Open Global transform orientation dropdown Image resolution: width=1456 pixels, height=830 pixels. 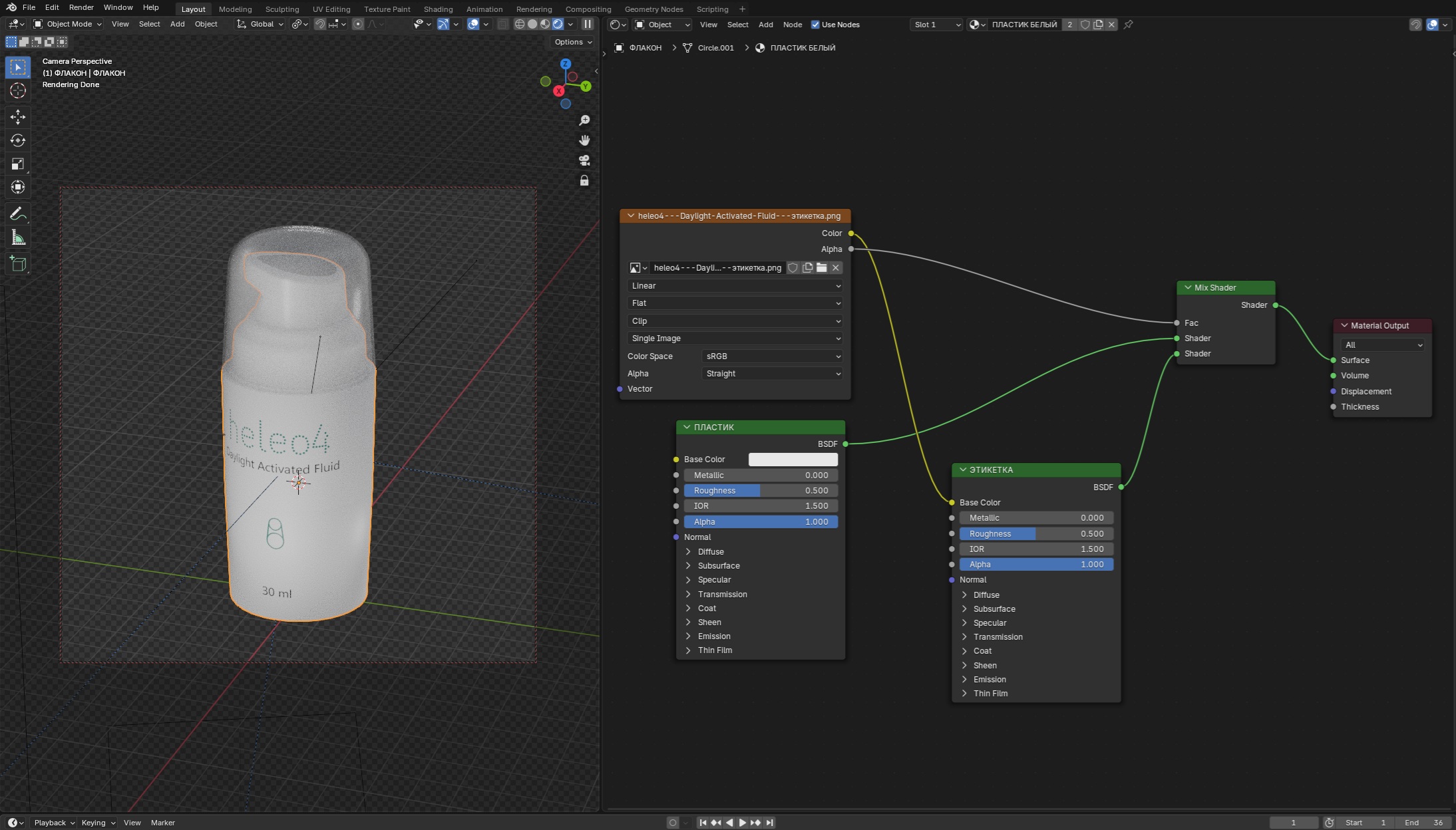tap(260, 24)
